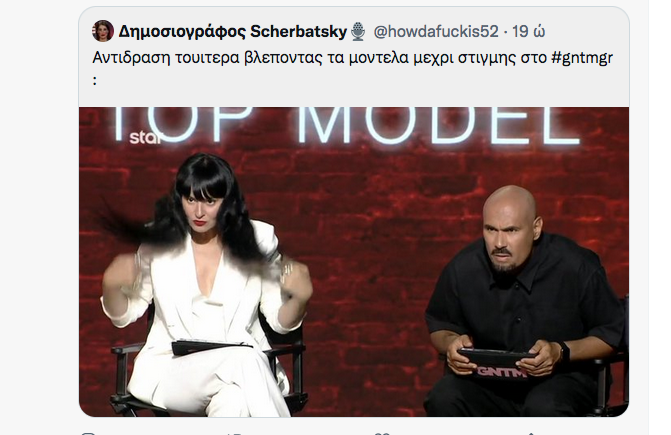The image size is (671, 435).
Task: Open the @howdafuckis52 handle
Action: tap(436, 31)
